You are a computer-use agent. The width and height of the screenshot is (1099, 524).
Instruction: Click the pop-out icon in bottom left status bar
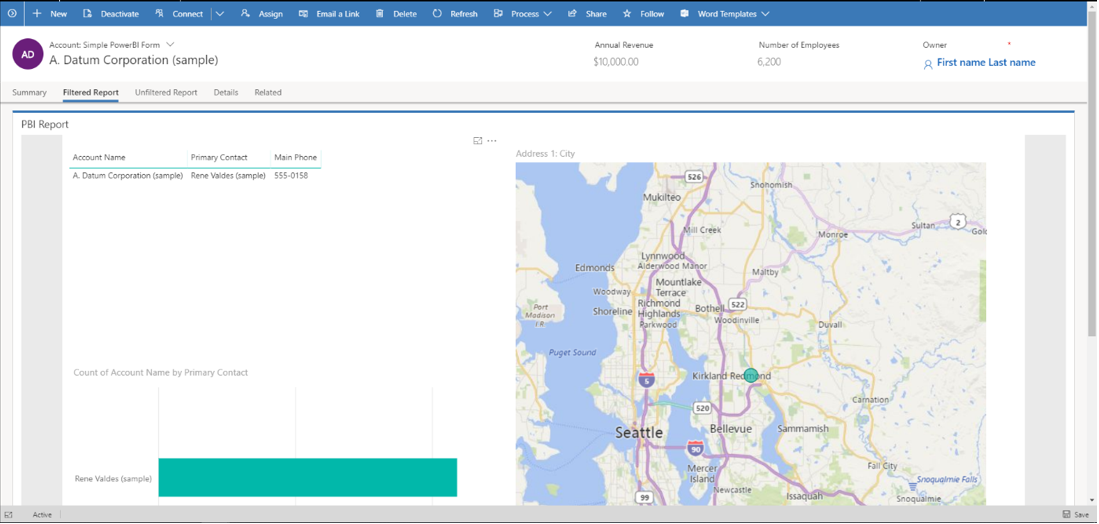click(9, 514)
